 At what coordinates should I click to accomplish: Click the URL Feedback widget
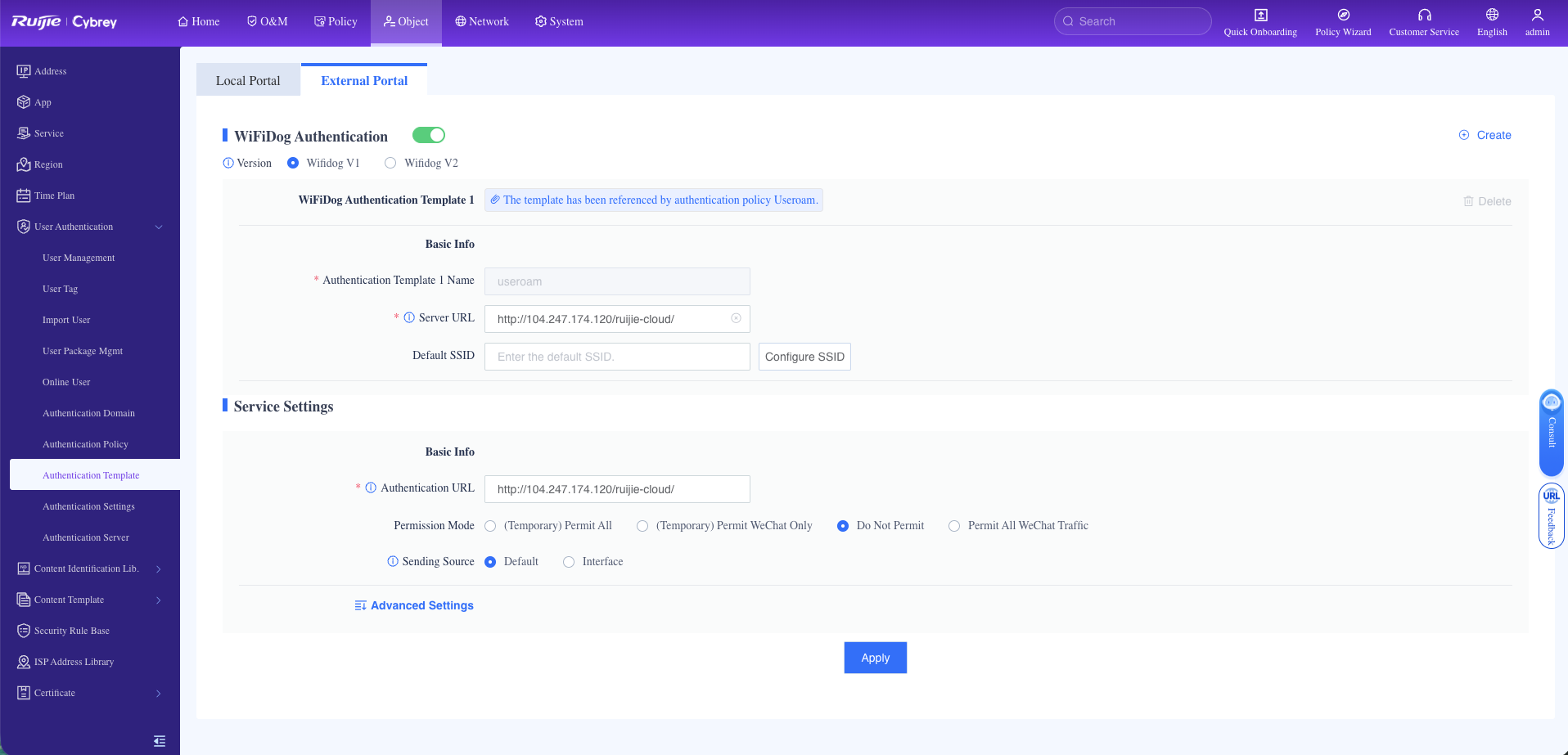coord(1551,516)
